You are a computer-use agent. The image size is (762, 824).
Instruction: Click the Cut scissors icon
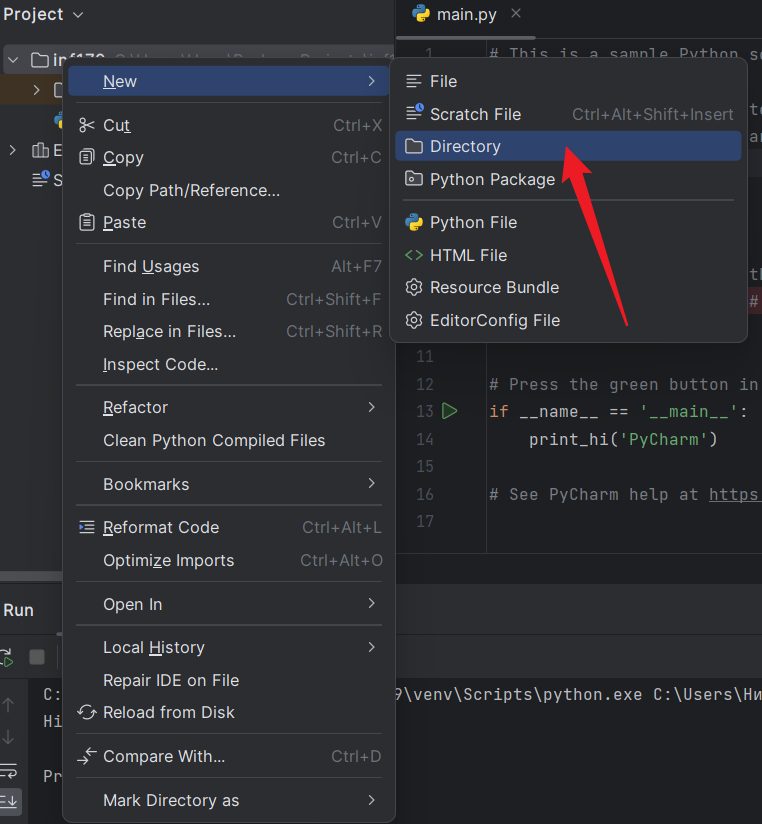87,125
